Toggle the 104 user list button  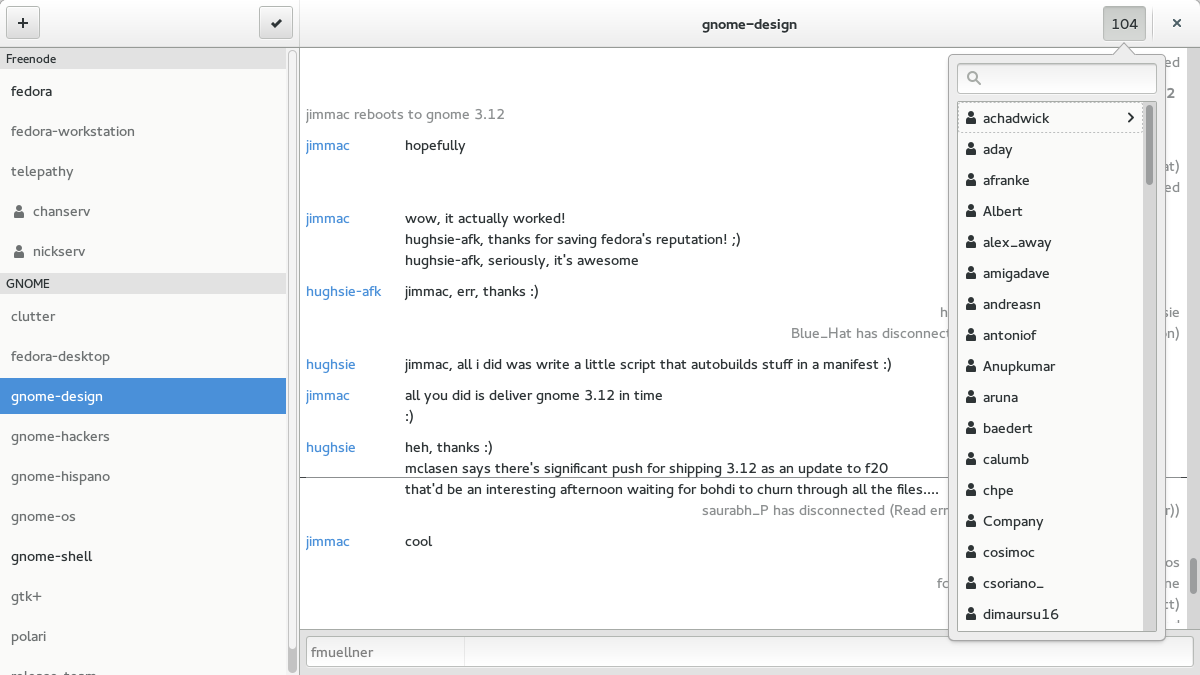[x=1124, y=23]
